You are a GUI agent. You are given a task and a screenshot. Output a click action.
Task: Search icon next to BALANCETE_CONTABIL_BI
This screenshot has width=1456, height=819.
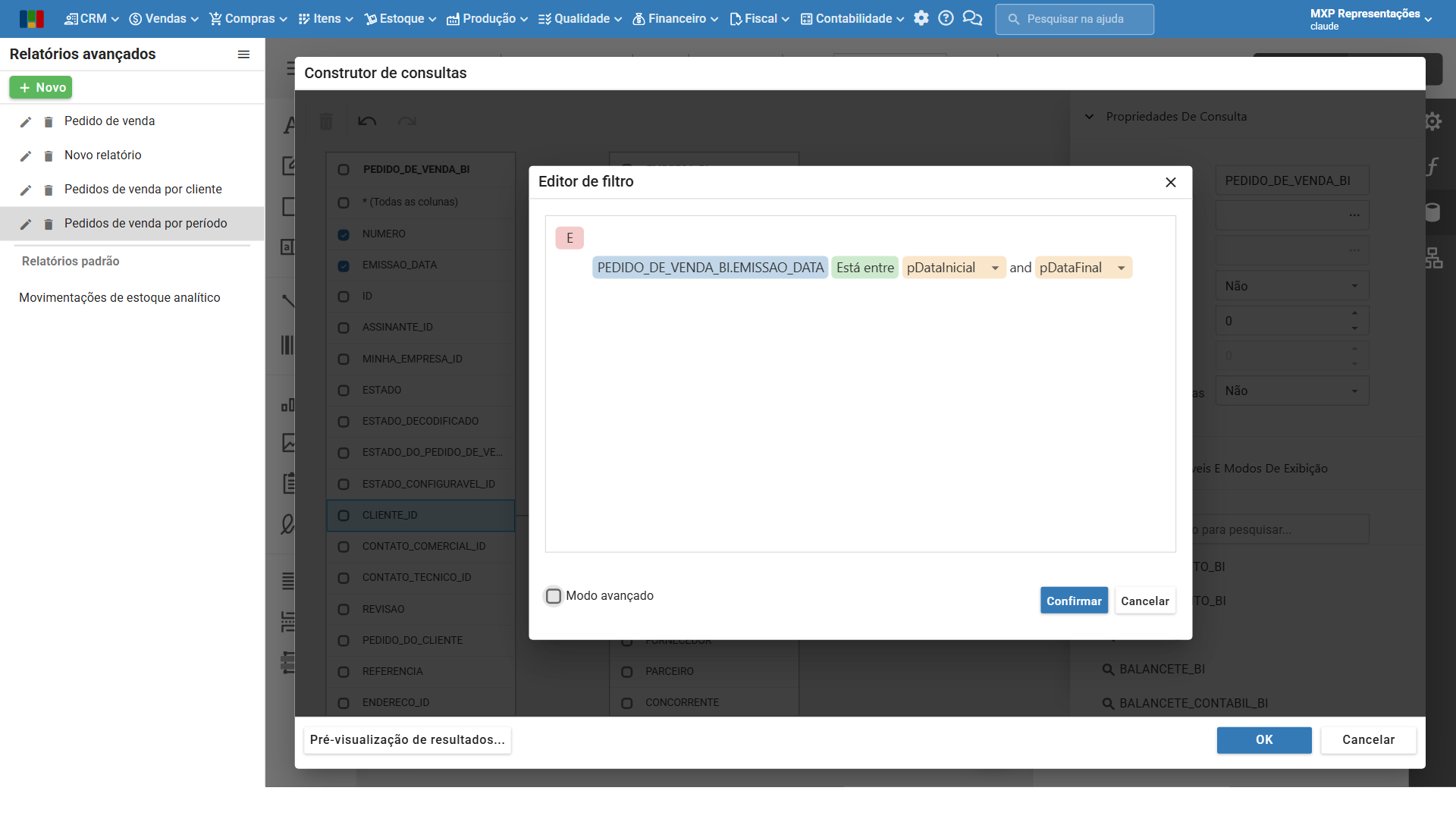1108,704
